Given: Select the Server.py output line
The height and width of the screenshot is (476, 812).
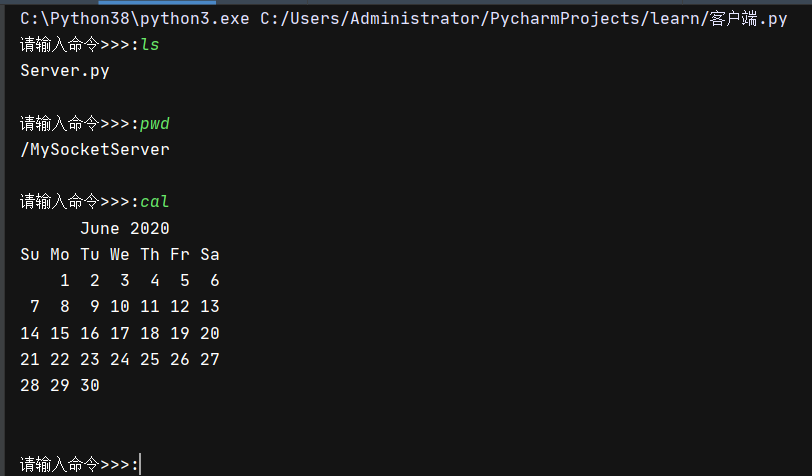Looking at the screenshot, I should (x=65, y=71).
